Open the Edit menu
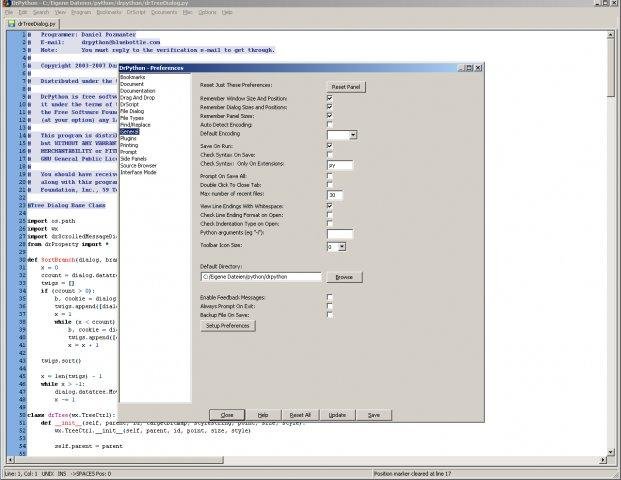Viewport: 621px width, 480px height. pyautogui.click(x=23, y=12)
